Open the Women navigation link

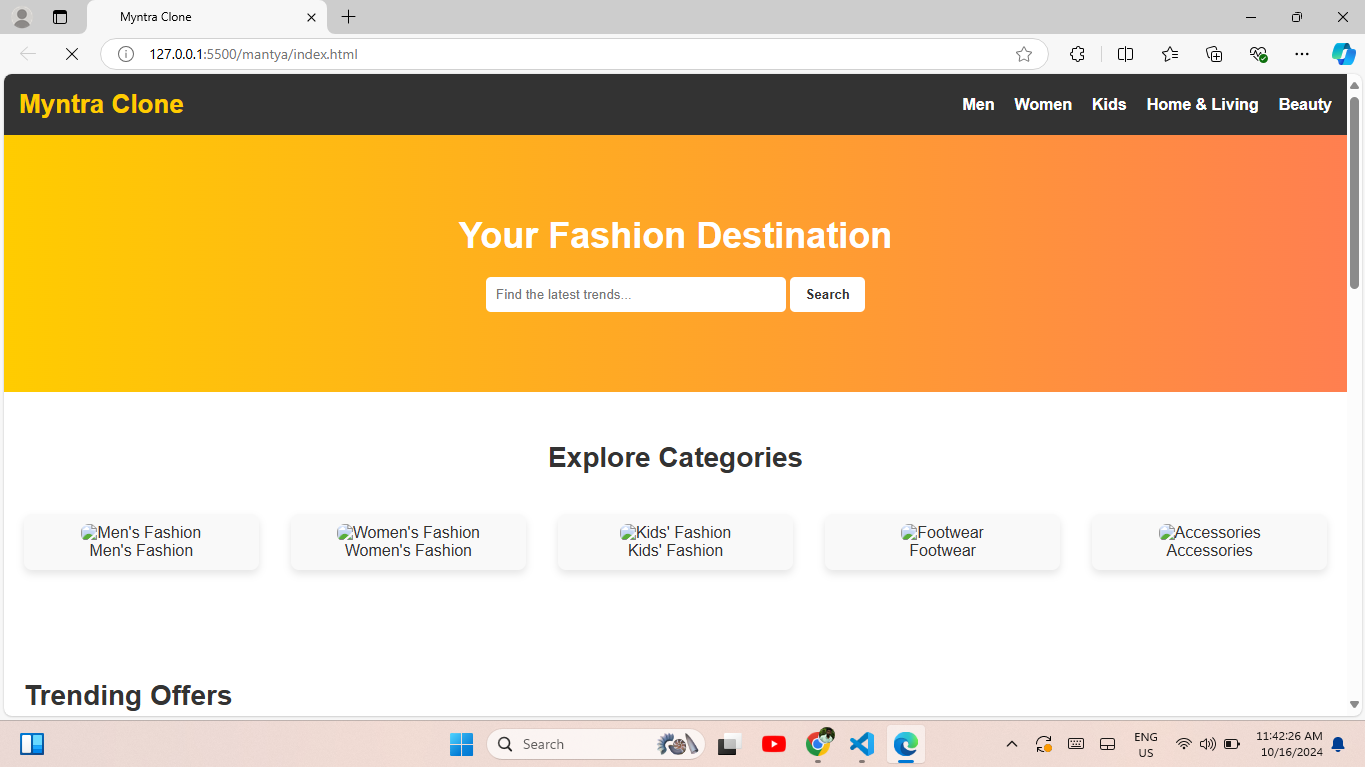[1042, 104]
